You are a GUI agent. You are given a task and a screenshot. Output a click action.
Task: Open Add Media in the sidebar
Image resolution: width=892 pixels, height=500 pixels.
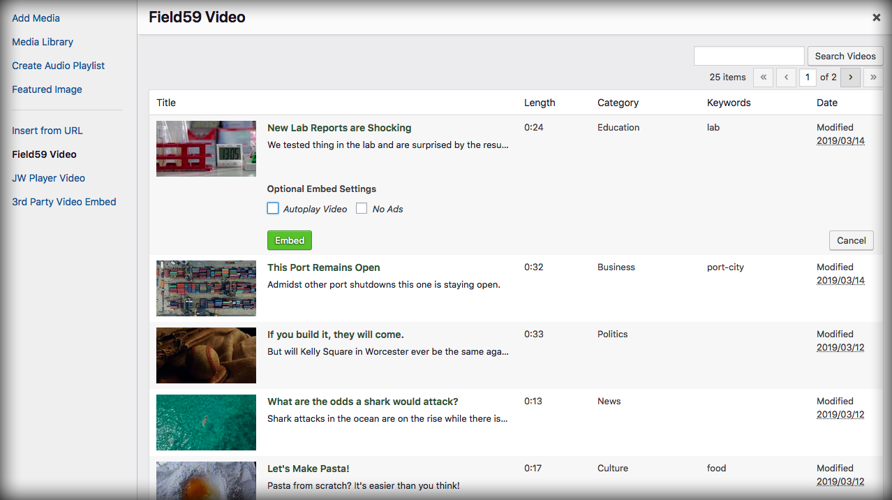point(36,18)
